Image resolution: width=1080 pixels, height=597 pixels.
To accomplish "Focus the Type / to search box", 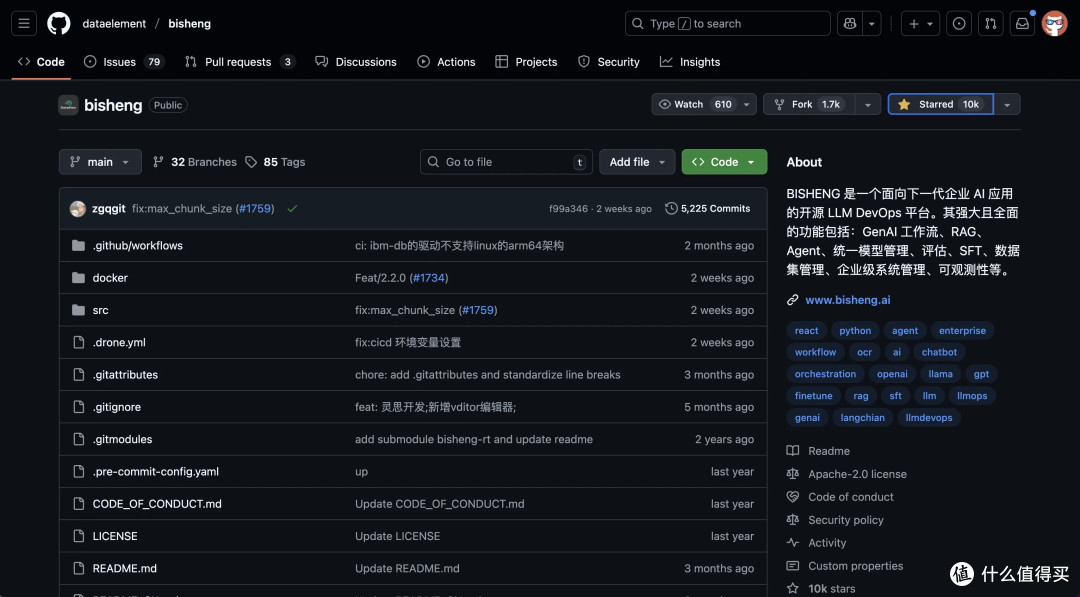I will click(727, 23).
